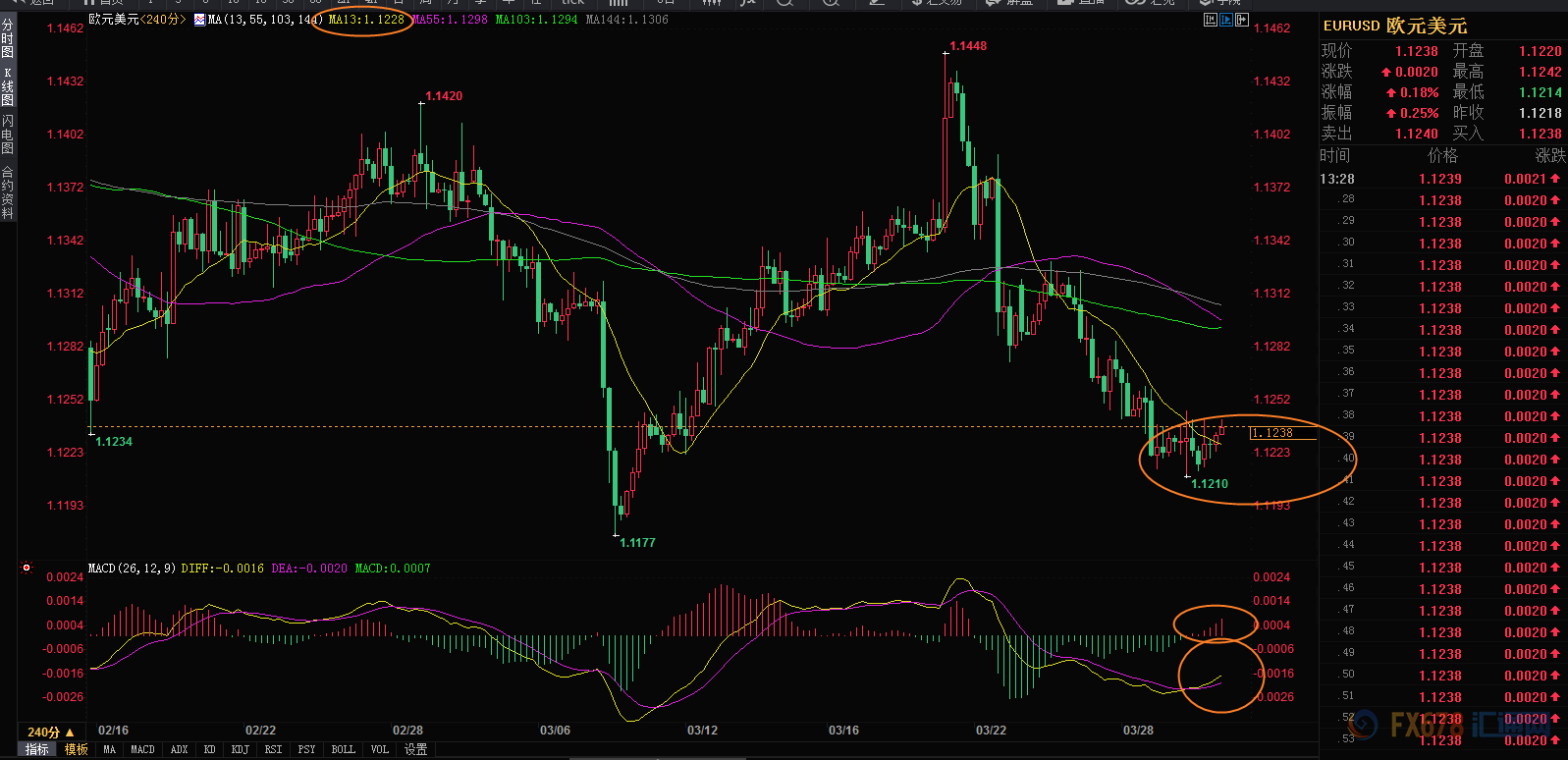Image resolution: width=1568 pixels, height=760 pixels.
Task: Select the RSI indicator
Action: pos(274,749)
